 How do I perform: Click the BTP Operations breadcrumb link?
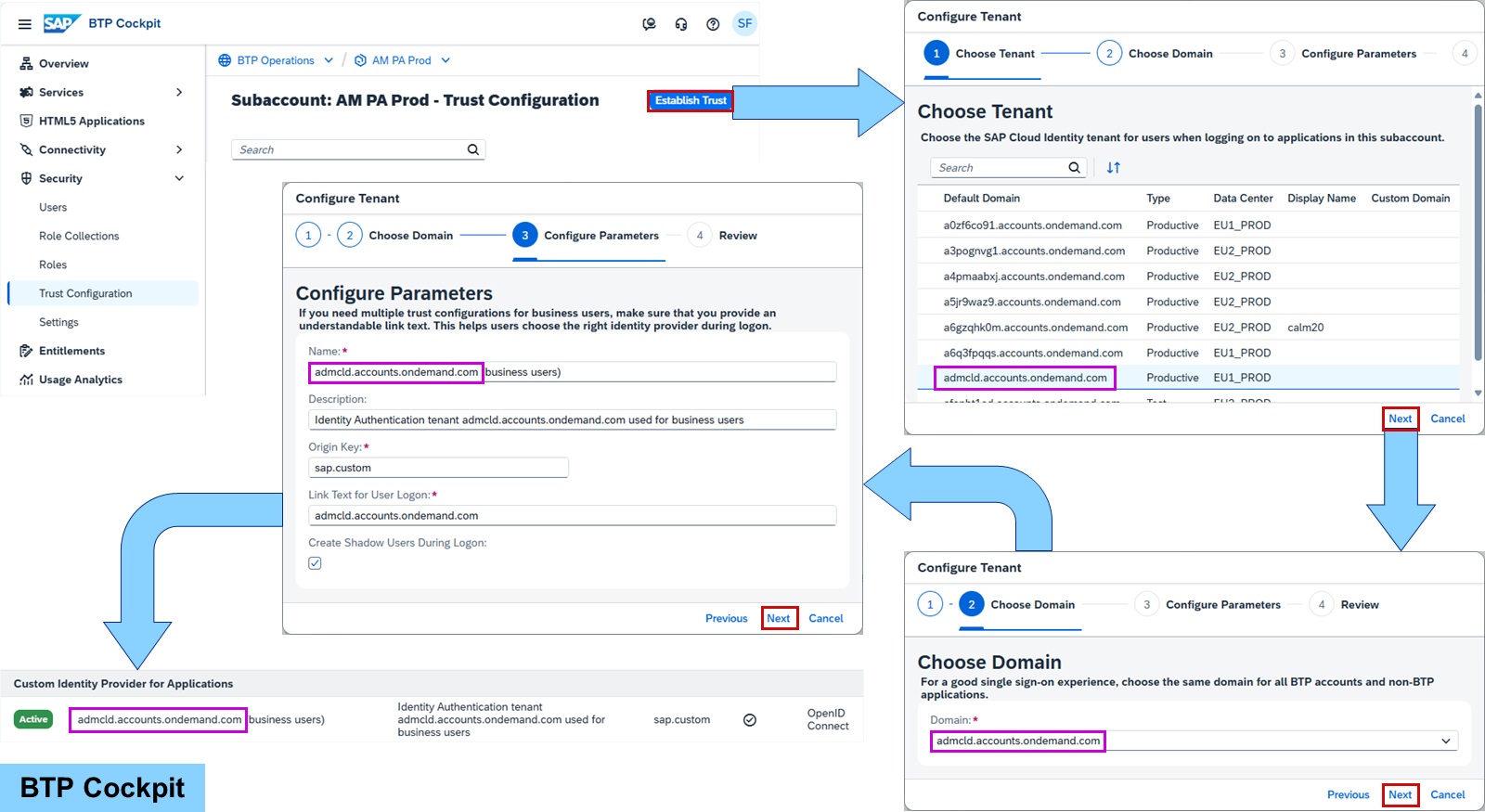tap(276, 60)
